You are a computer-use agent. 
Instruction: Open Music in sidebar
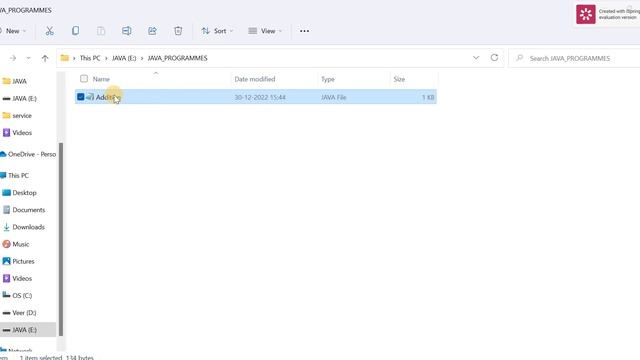click(16, 244)
